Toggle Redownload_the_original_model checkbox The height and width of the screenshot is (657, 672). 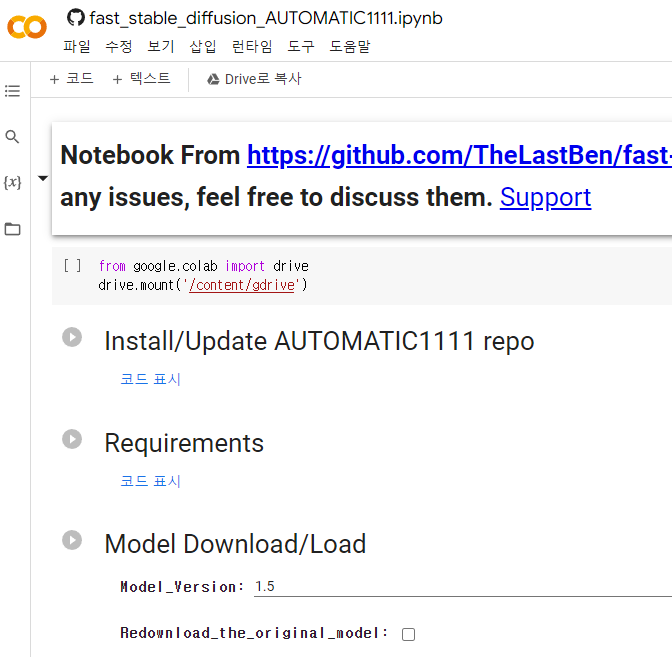click(408, 634)
